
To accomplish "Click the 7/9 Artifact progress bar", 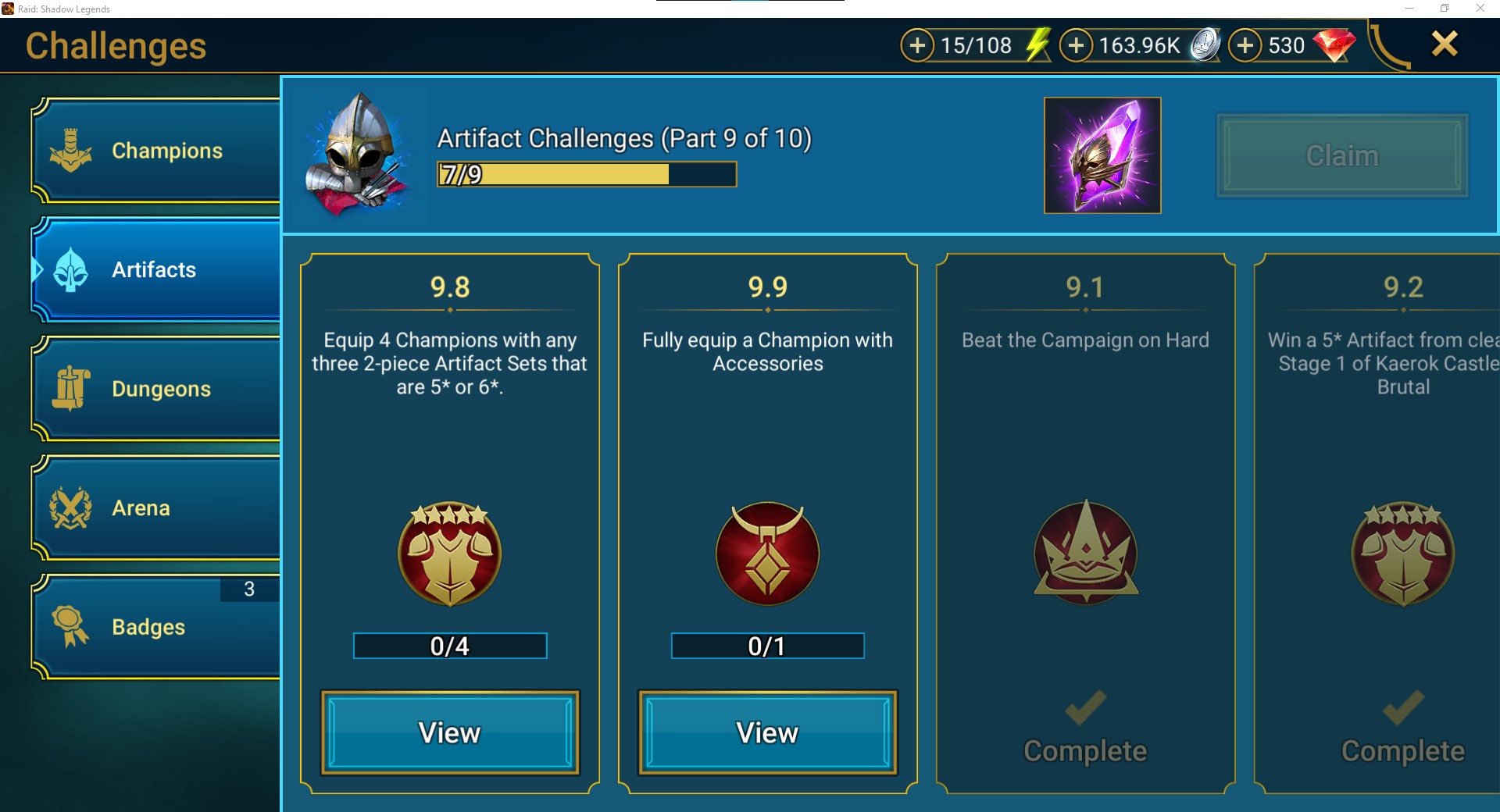I will pos(587,174).
